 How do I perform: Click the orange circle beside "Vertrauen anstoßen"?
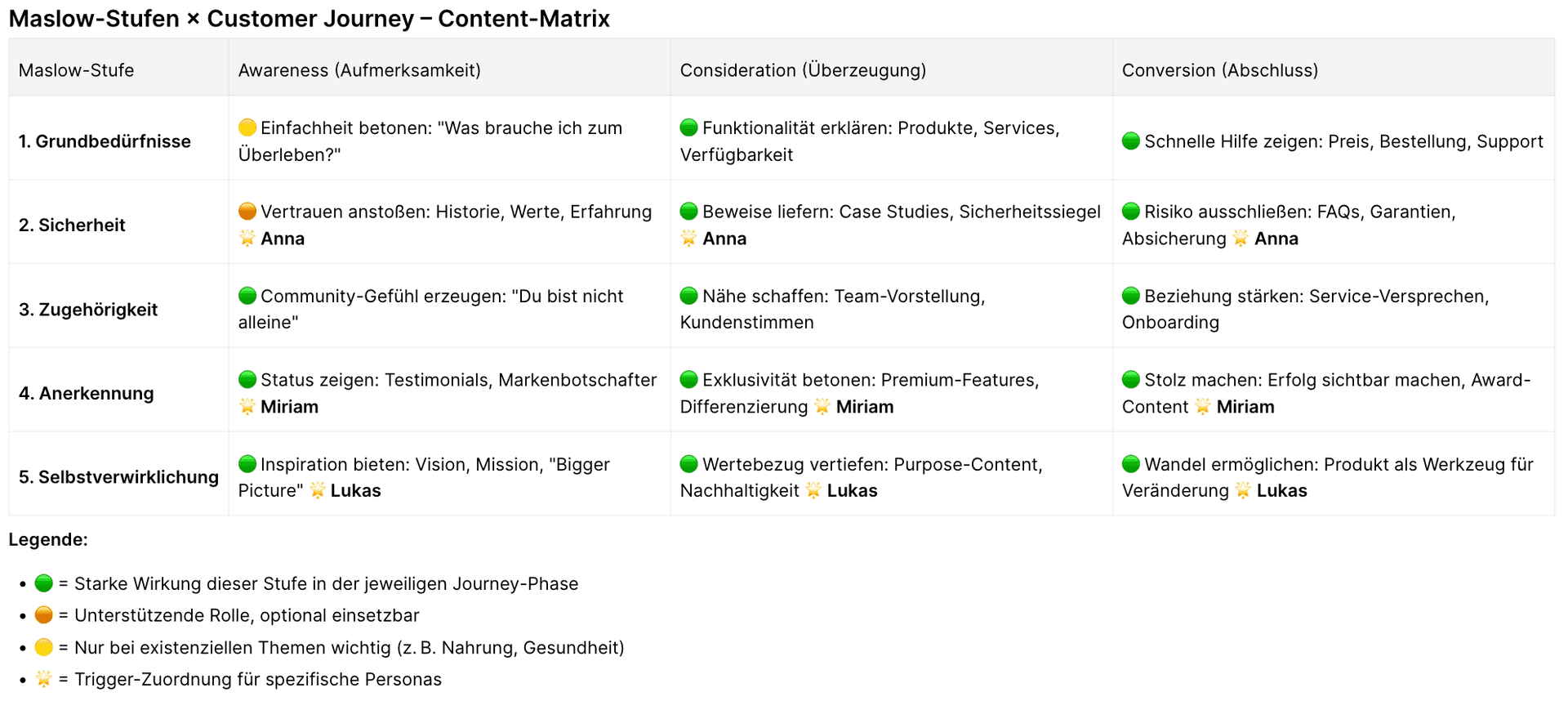(247, 212)
